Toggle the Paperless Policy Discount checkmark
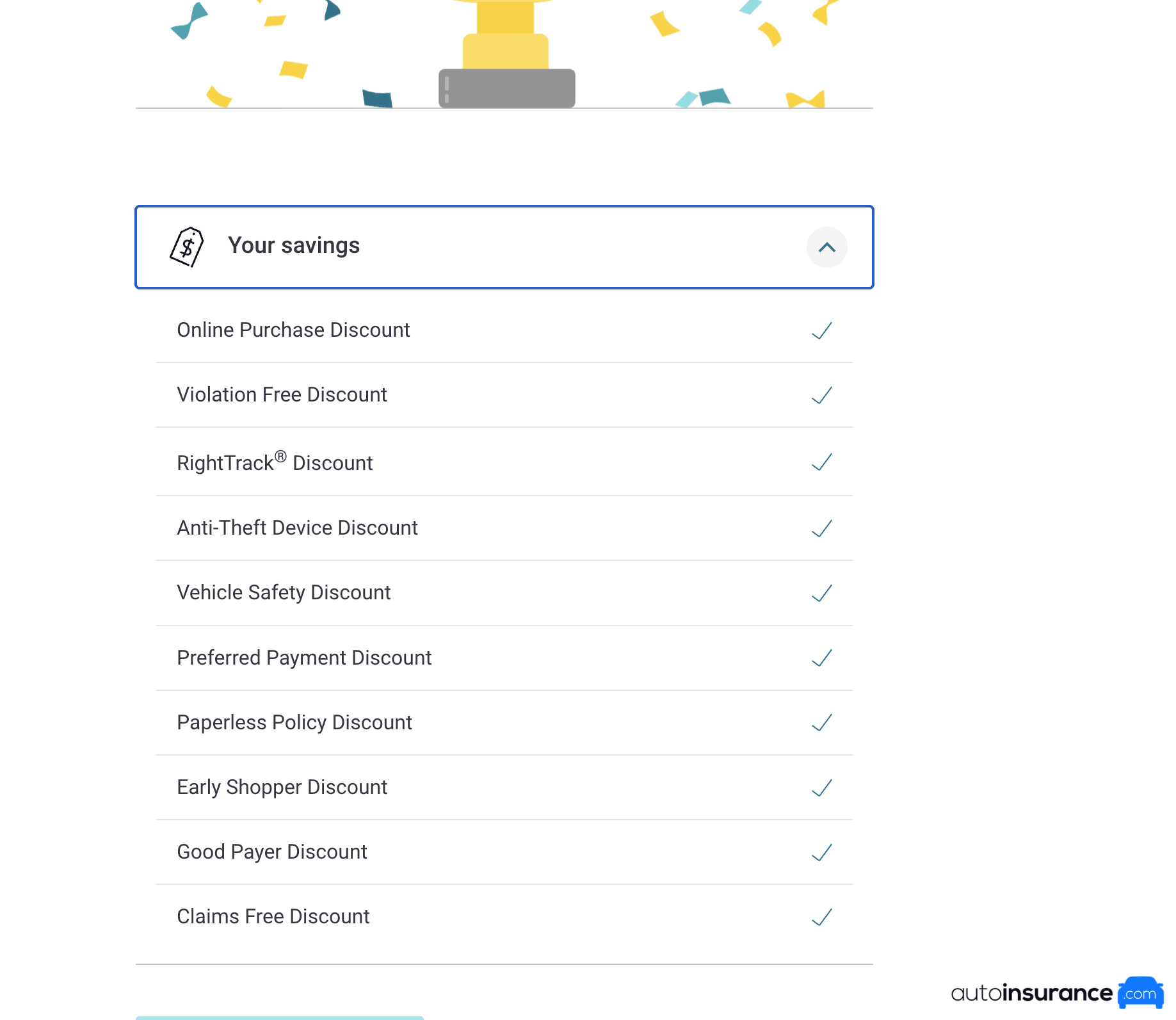The height and width of the screenshot is (1020, 1176). pos(822,723)
